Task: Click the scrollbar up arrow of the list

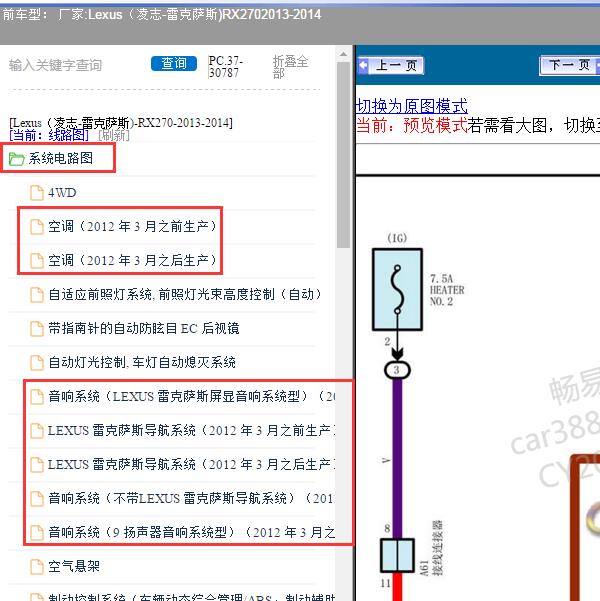Action: 344,54
